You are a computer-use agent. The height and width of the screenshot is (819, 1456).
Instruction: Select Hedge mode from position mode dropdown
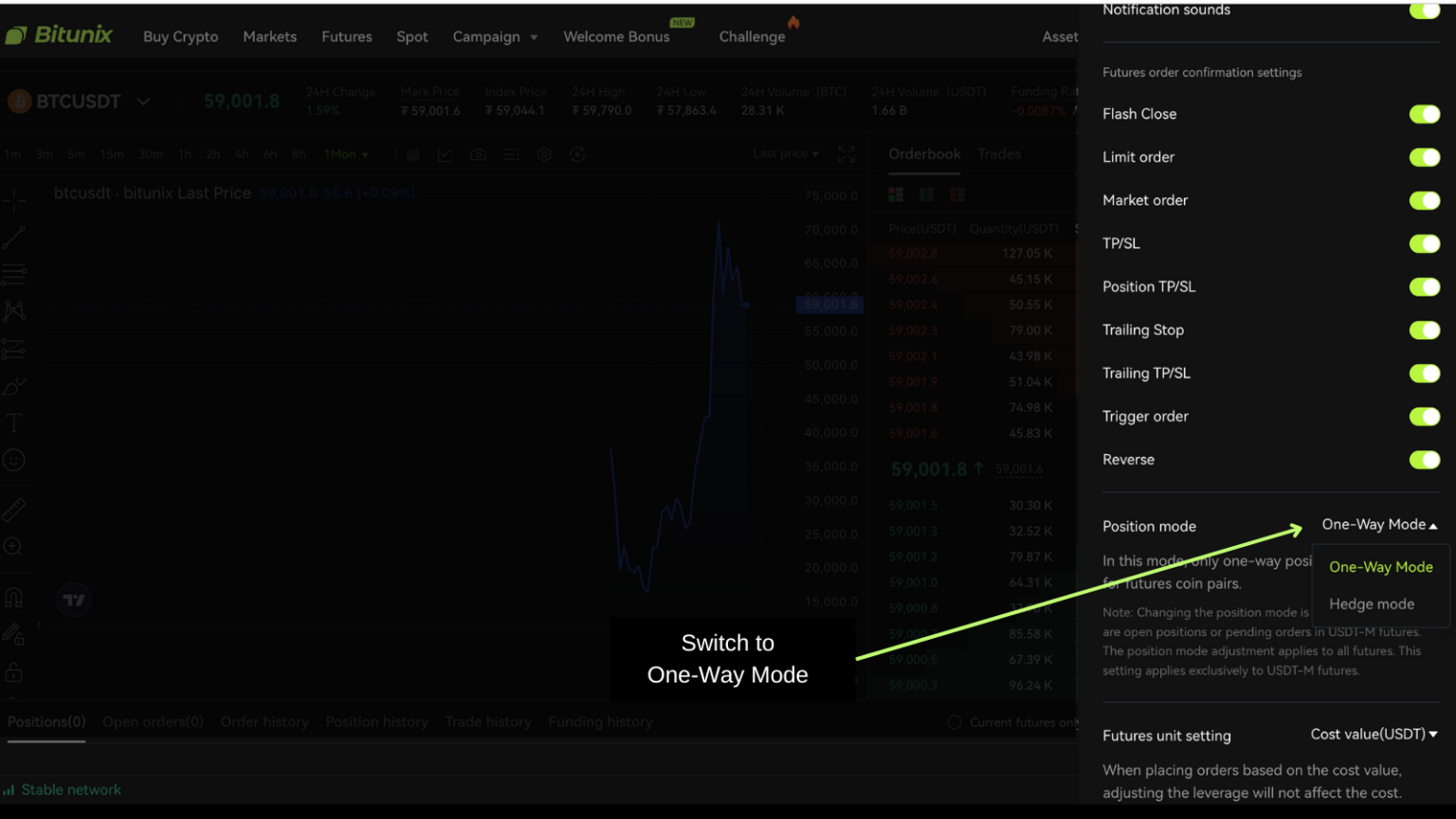[x=1372, y=604]
